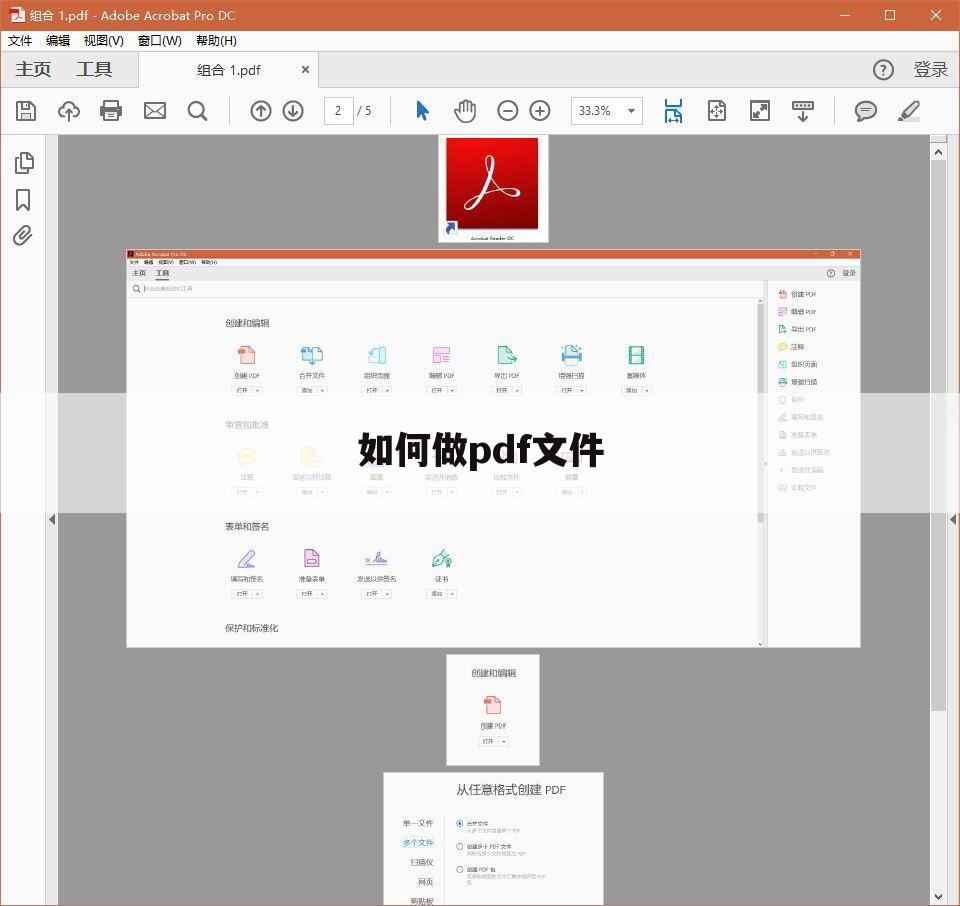Open the 窗口(W) menu
The image size is (960, 906).
tap(160, 40)
